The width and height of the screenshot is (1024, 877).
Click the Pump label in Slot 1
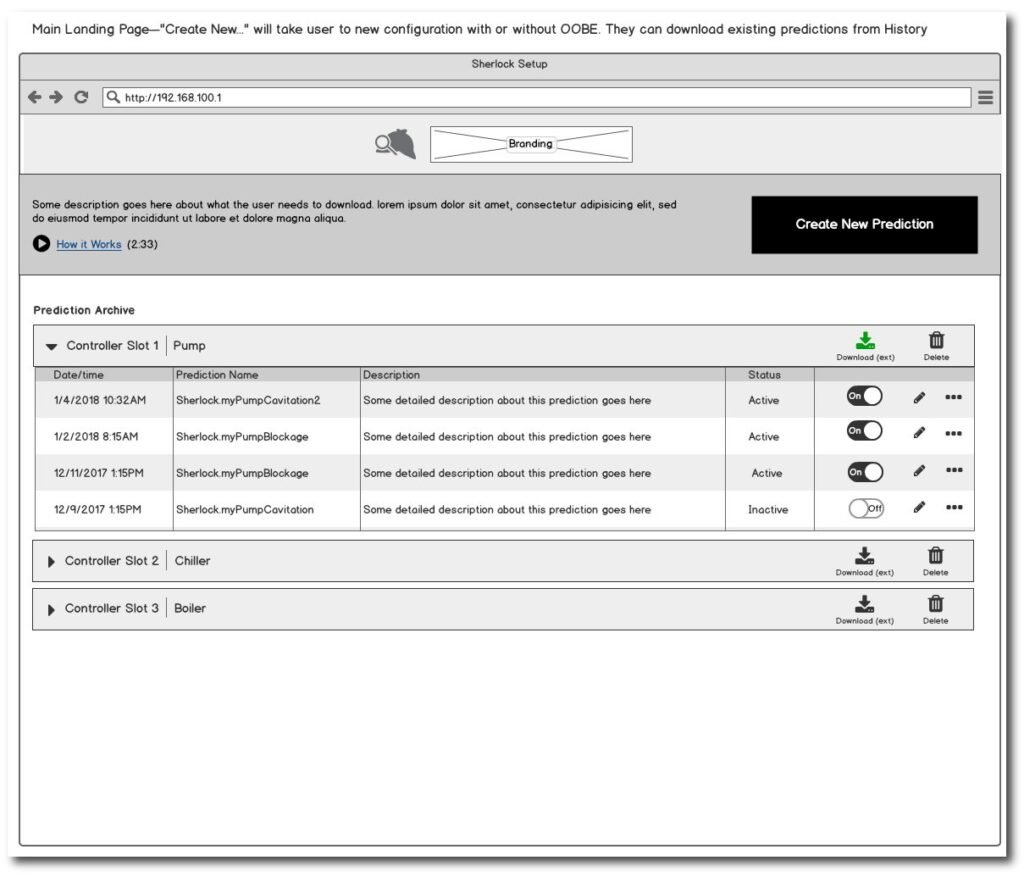pos(189,346)
